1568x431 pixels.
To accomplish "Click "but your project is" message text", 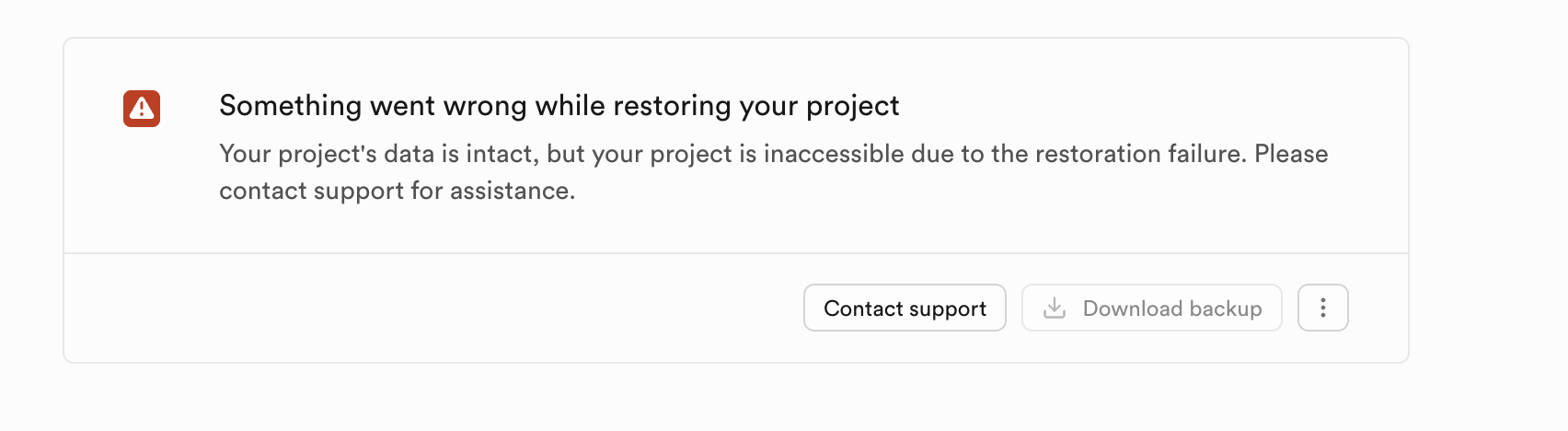I will pos(651,154).
